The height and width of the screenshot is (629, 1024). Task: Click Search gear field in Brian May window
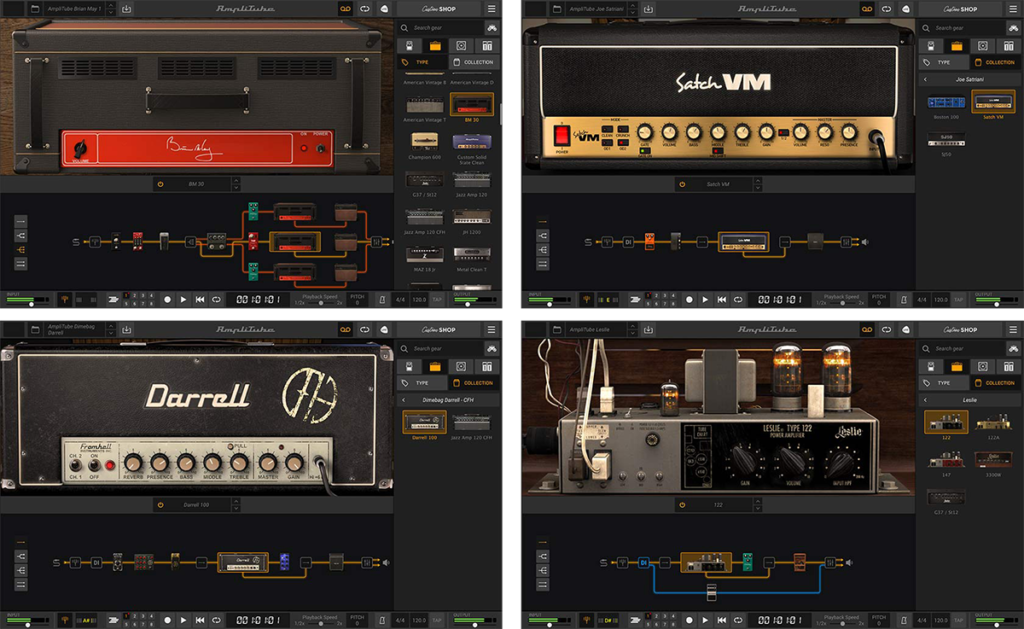tap(439, 28)
